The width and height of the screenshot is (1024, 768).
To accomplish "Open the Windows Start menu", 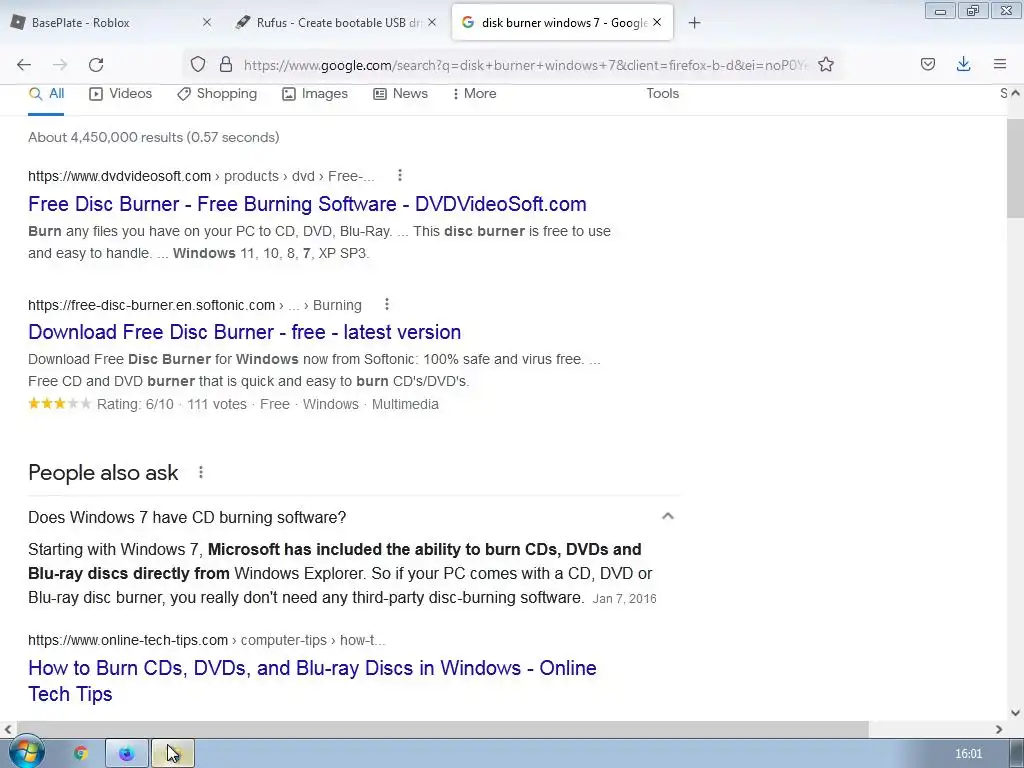I will pos(26,753).
